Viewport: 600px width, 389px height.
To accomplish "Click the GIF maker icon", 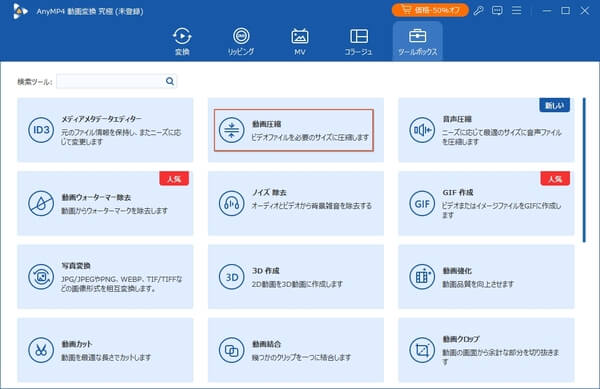I will coord(422,203).
